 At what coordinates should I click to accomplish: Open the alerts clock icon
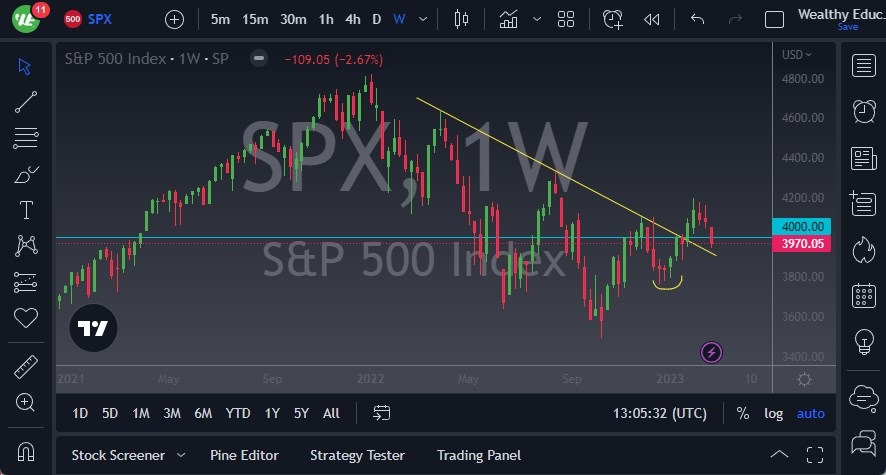pyautogui.click(x=862, y=111)
